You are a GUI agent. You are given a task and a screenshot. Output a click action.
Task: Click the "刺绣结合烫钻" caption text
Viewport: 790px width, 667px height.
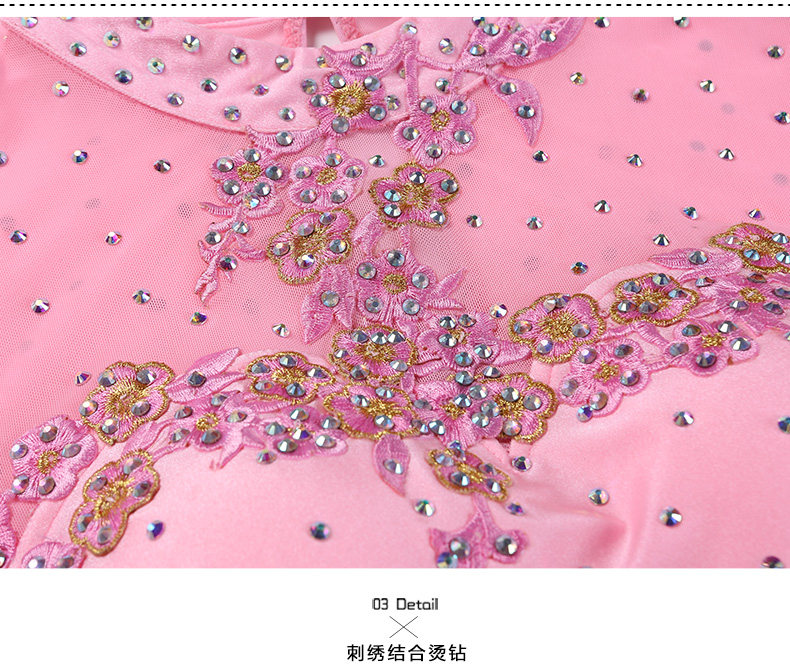coord(406,653)
